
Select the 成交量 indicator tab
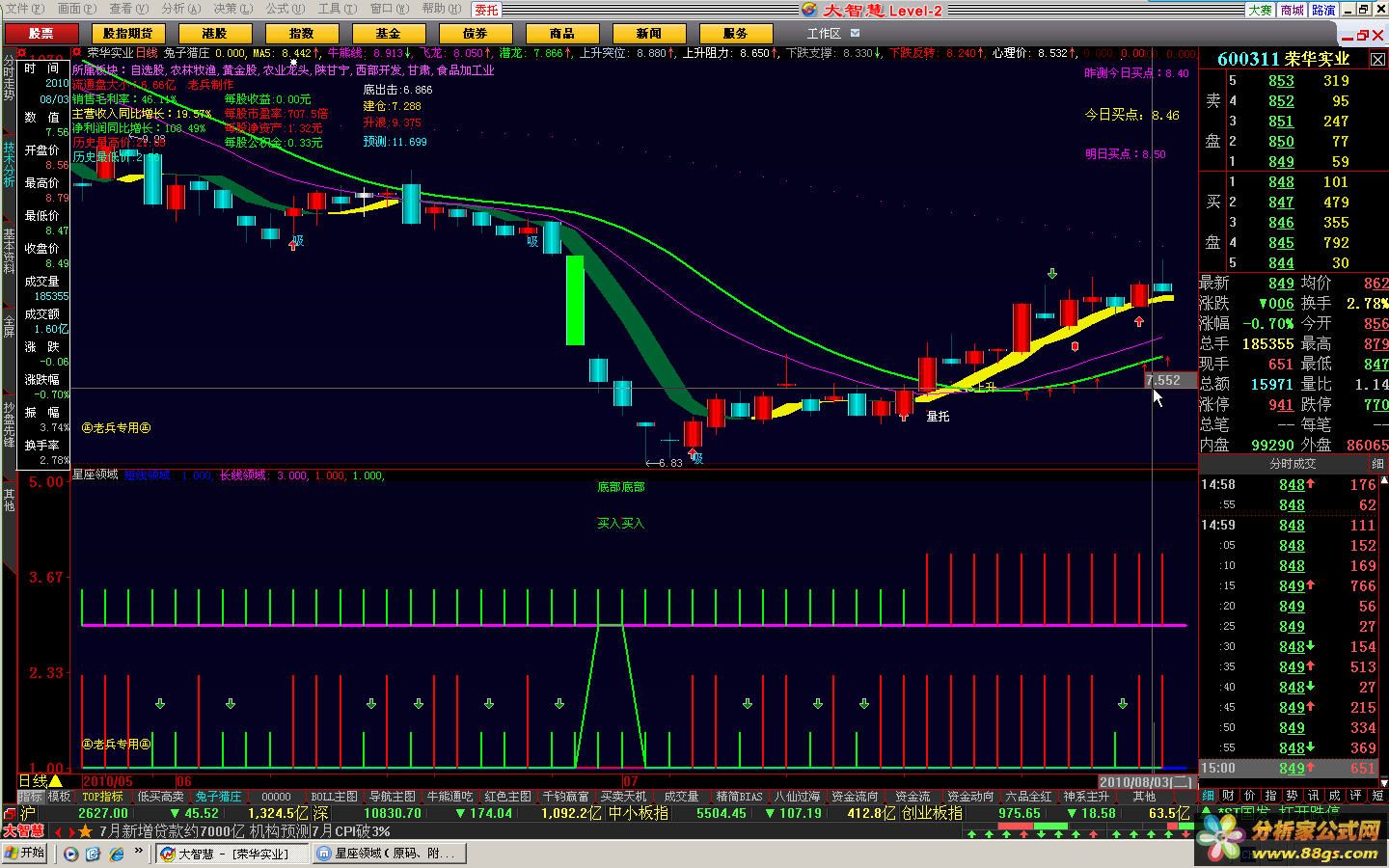(681, 797)
